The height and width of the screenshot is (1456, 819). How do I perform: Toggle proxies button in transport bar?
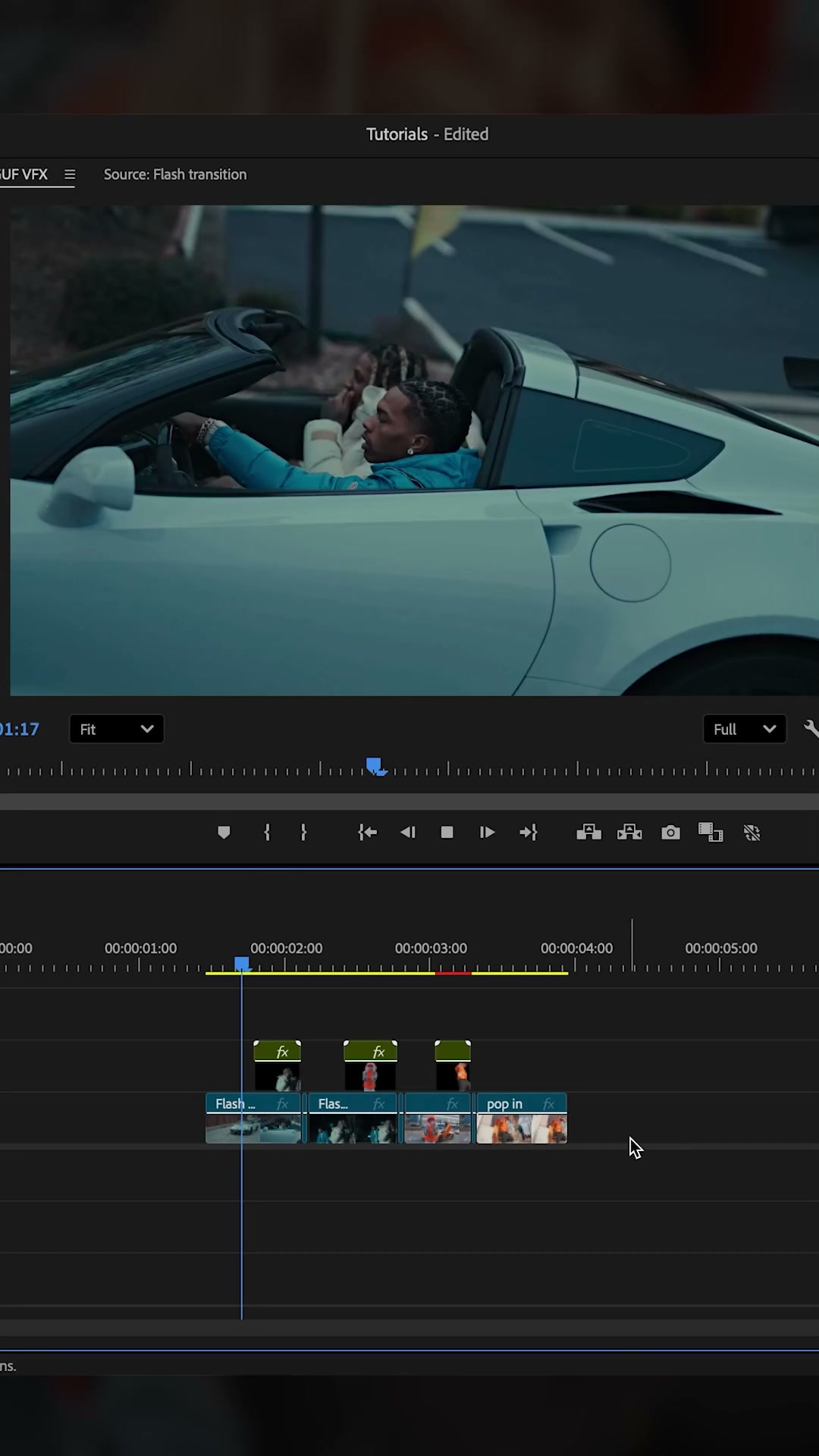point(752,833)
